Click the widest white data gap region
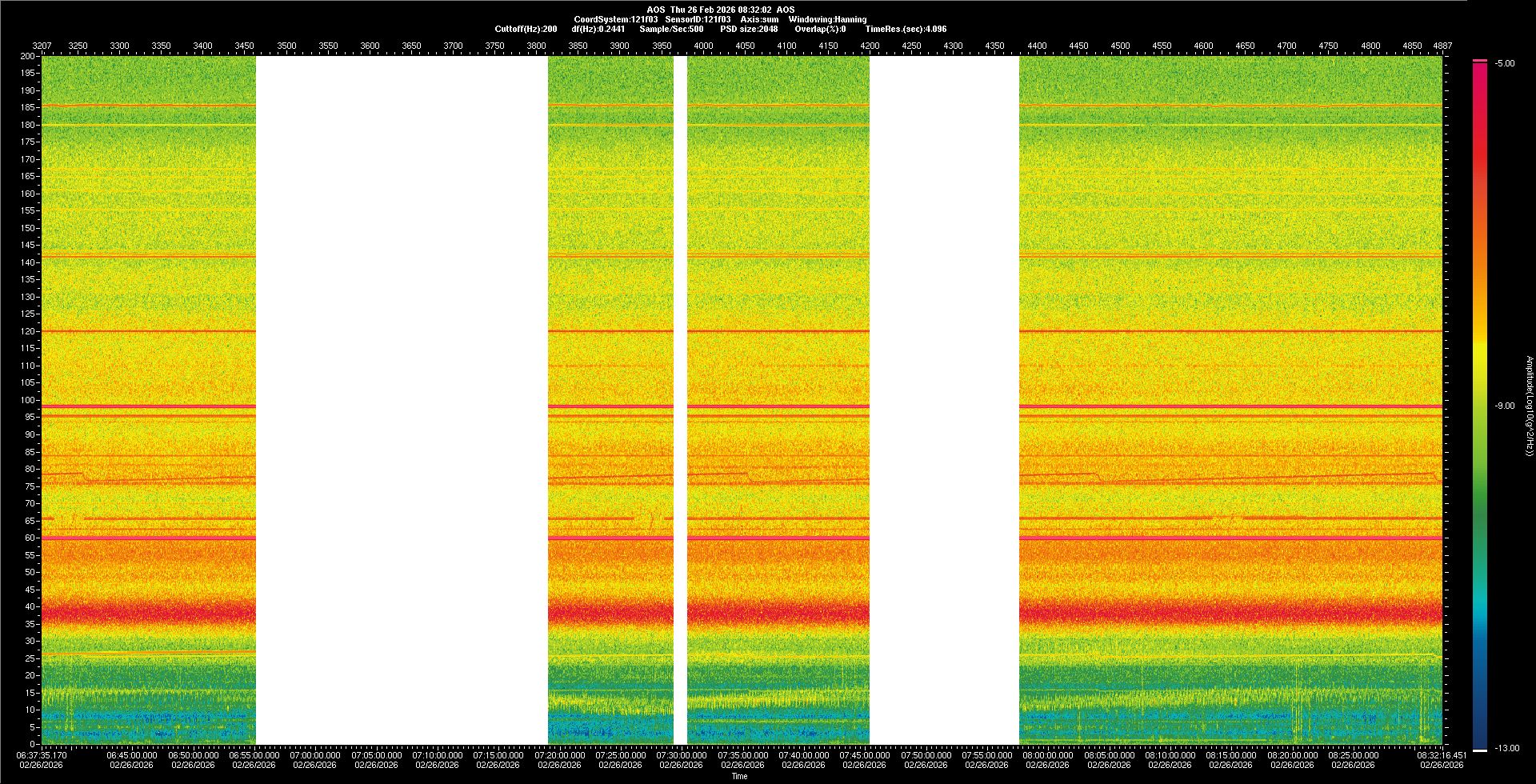1536x784 pixels. tap(402, 400)
